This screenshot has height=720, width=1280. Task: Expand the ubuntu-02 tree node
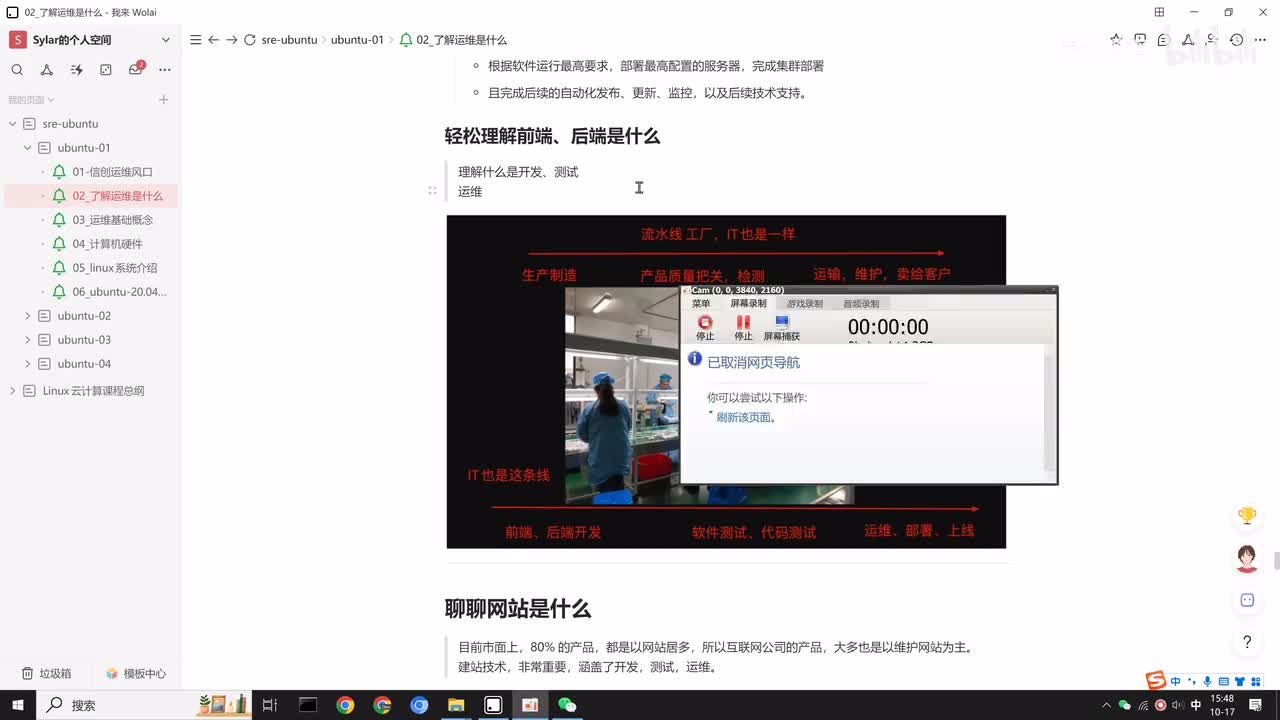28,316
